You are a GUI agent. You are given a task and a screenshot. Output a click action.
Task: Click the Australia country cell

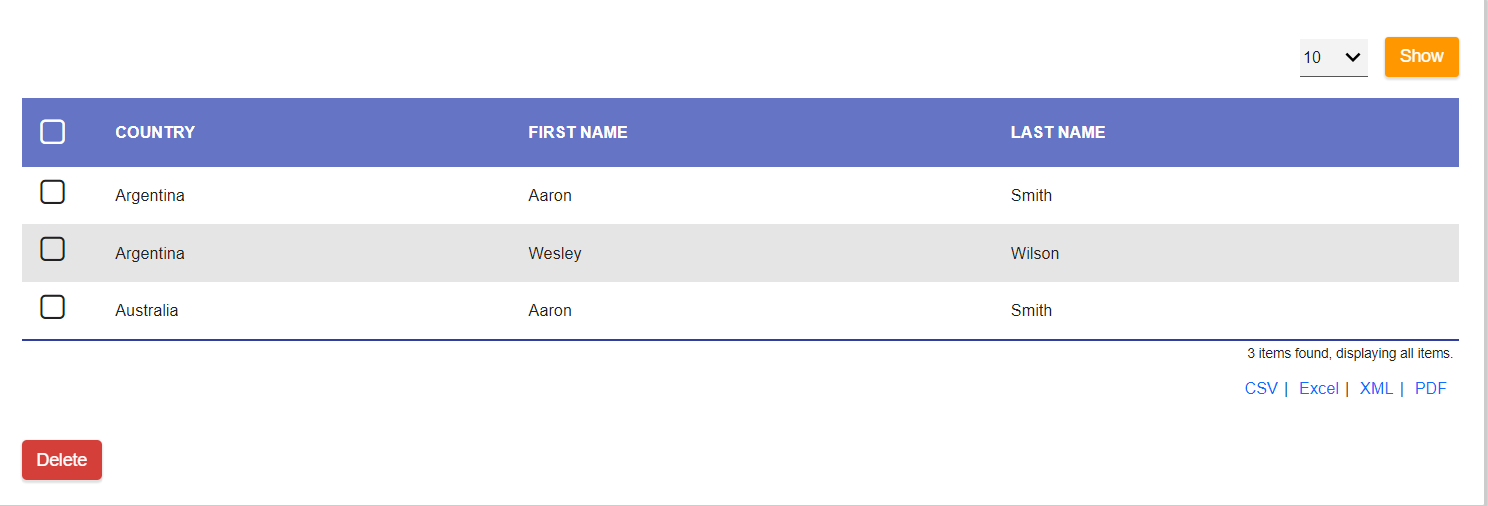coord(147,311)
